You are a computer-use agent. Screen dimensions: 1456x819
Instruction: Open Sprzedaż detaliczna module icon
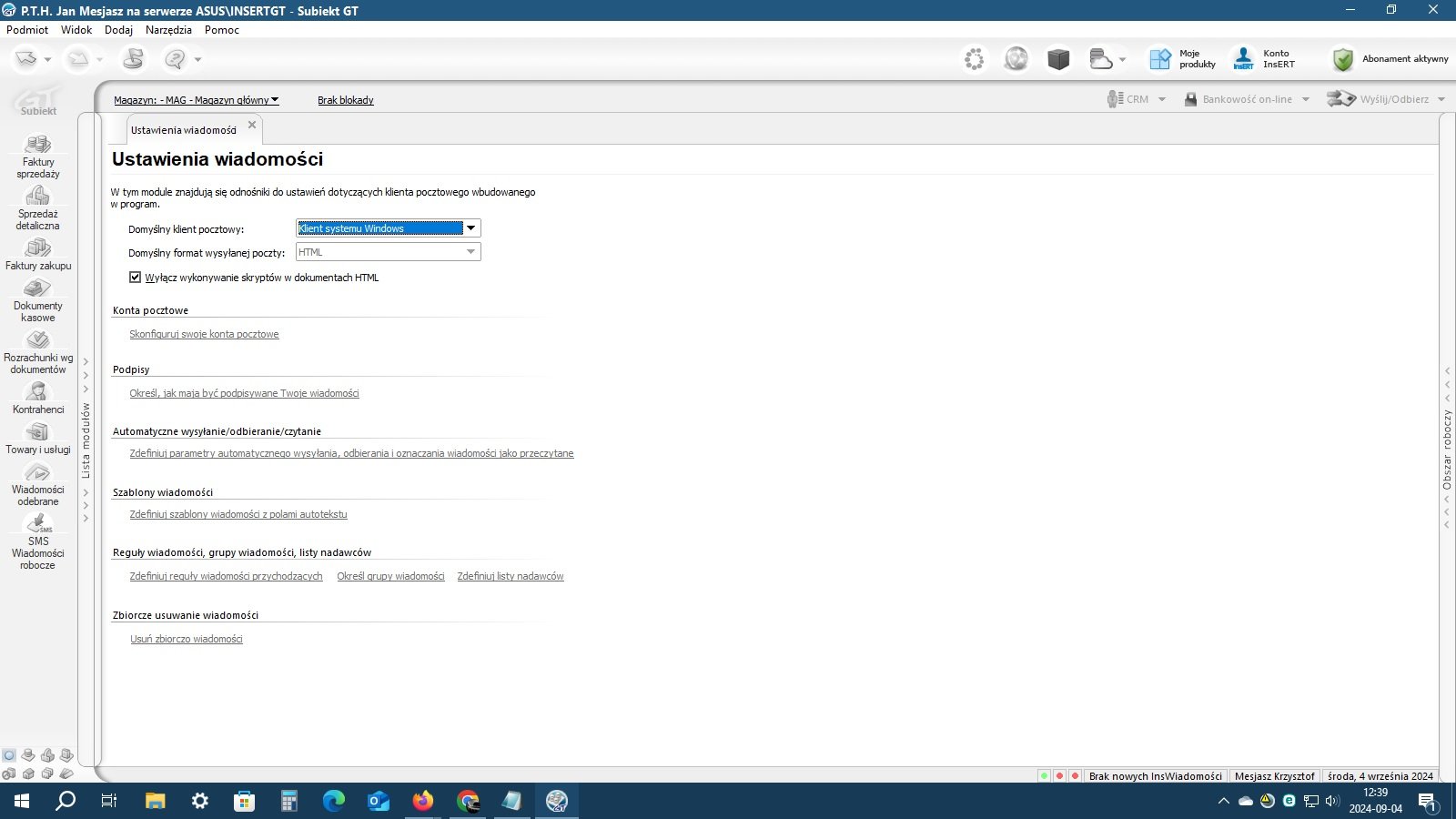[38, 197]
